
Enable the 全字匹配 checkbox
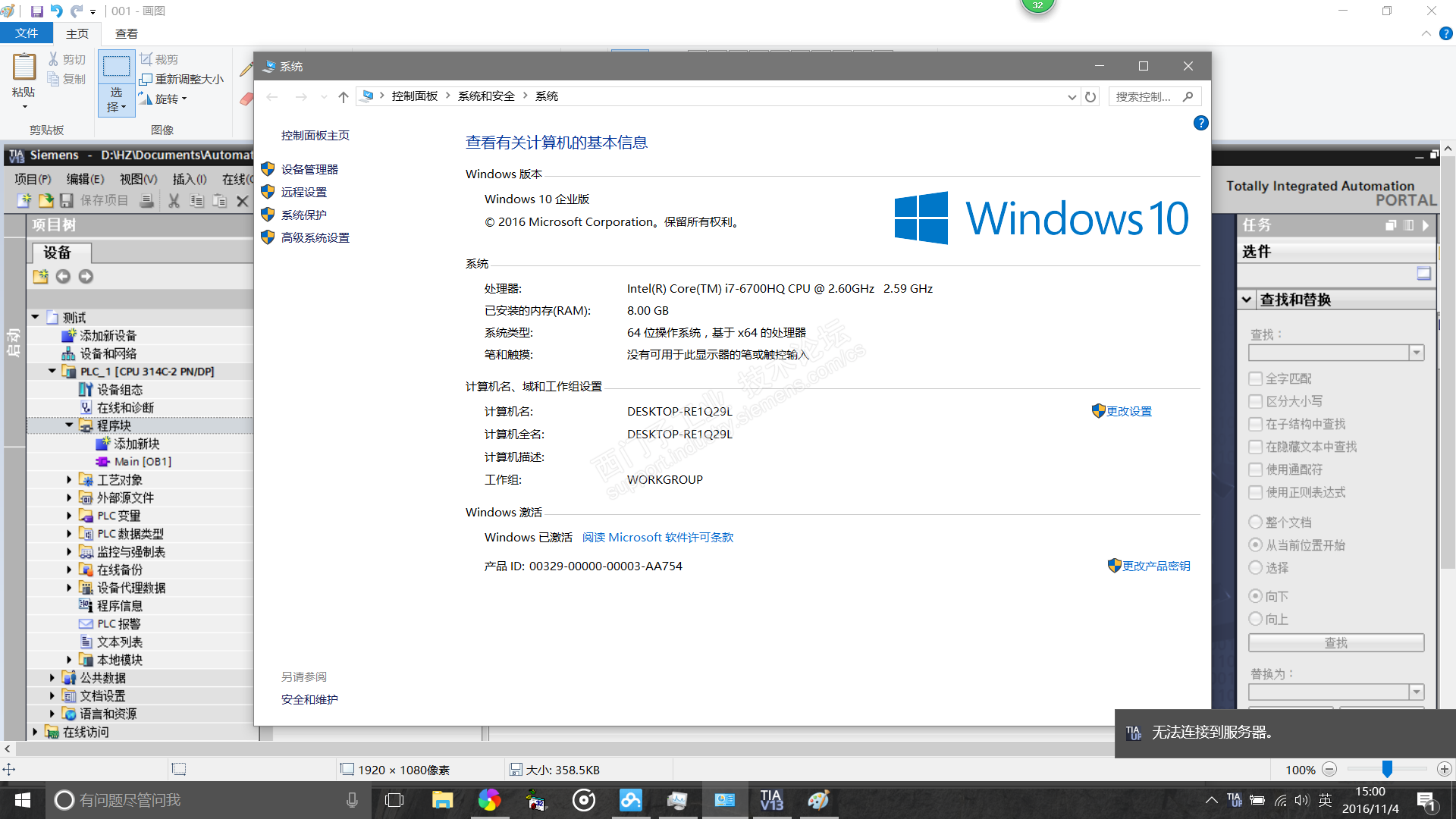pyautogui.click(x=1256, y=378)
